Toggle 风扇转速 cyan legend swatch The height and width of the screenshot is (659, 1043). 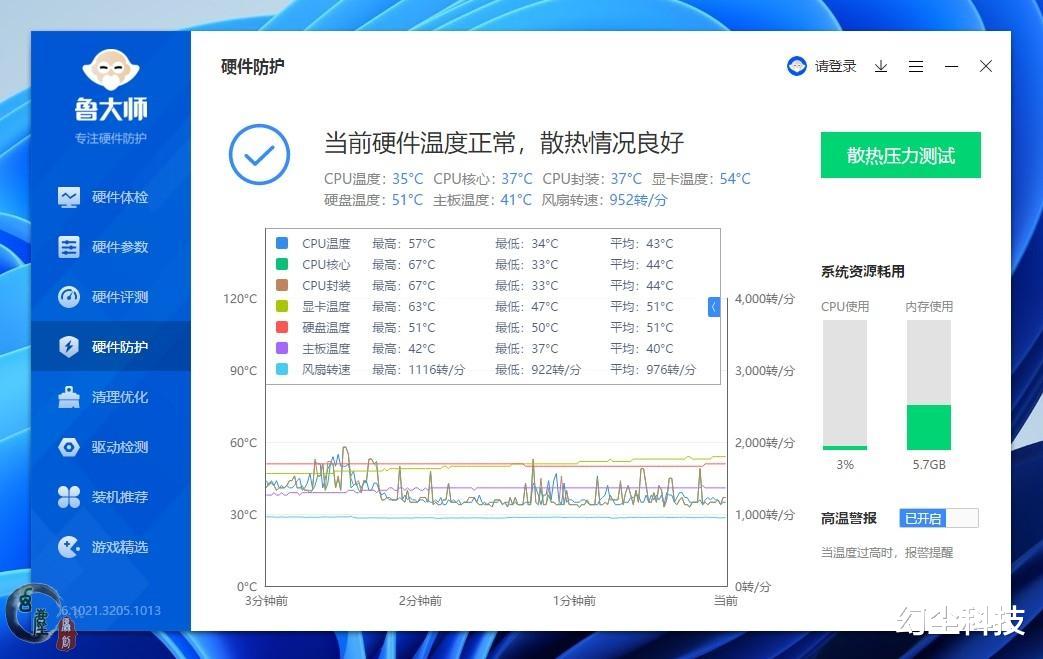pos(282,369)
